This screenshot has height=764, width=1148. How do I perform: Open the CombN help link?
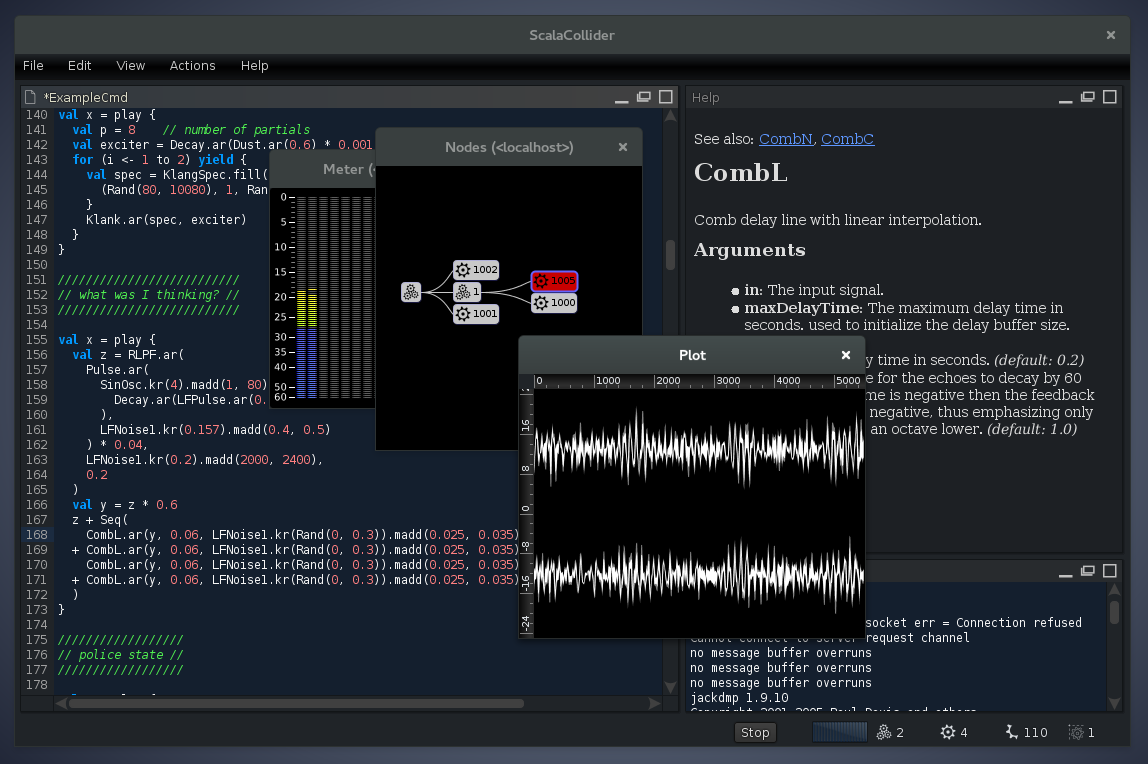[x=786, y=139]
